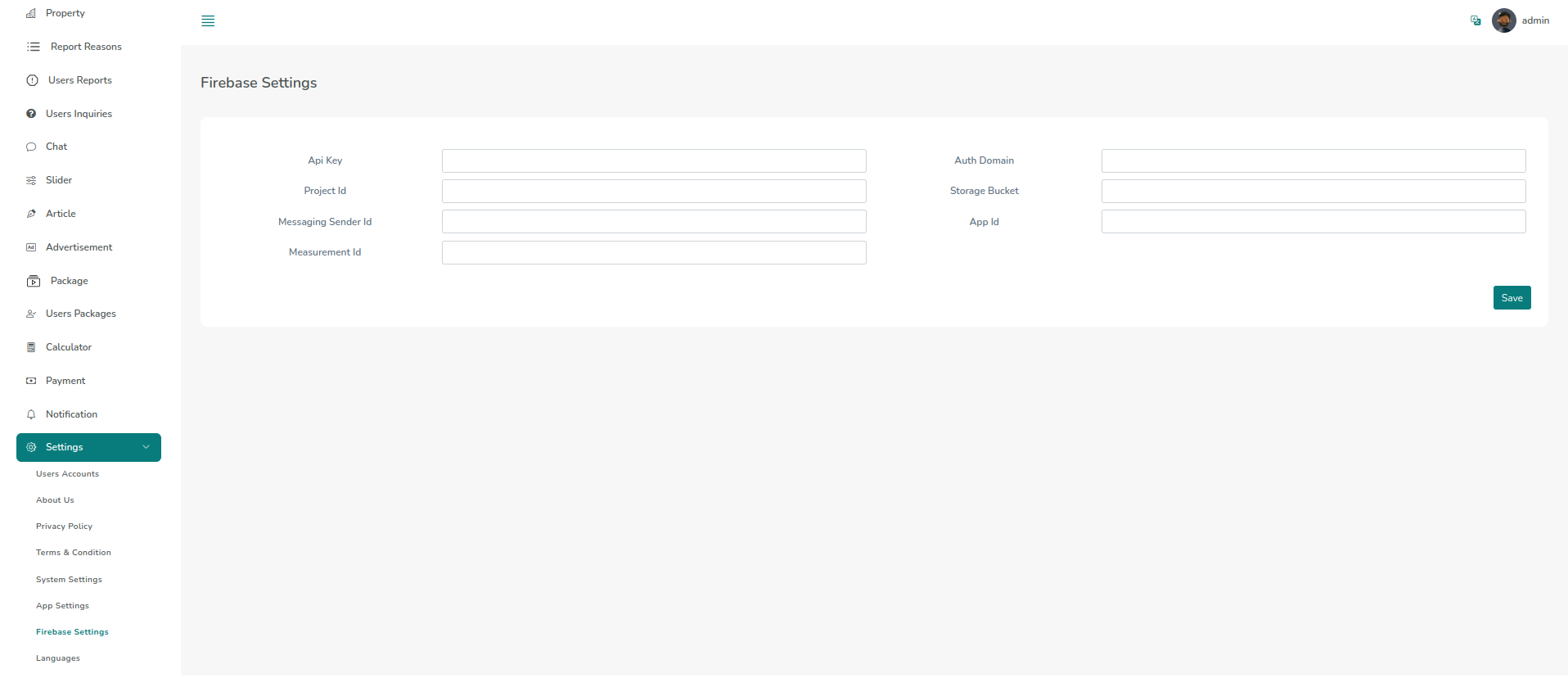The width and height of the screenshot is (1568, 678).
Task: Open Privacy Policy settings
Action: pyautogui.click(x=64, y=527)
